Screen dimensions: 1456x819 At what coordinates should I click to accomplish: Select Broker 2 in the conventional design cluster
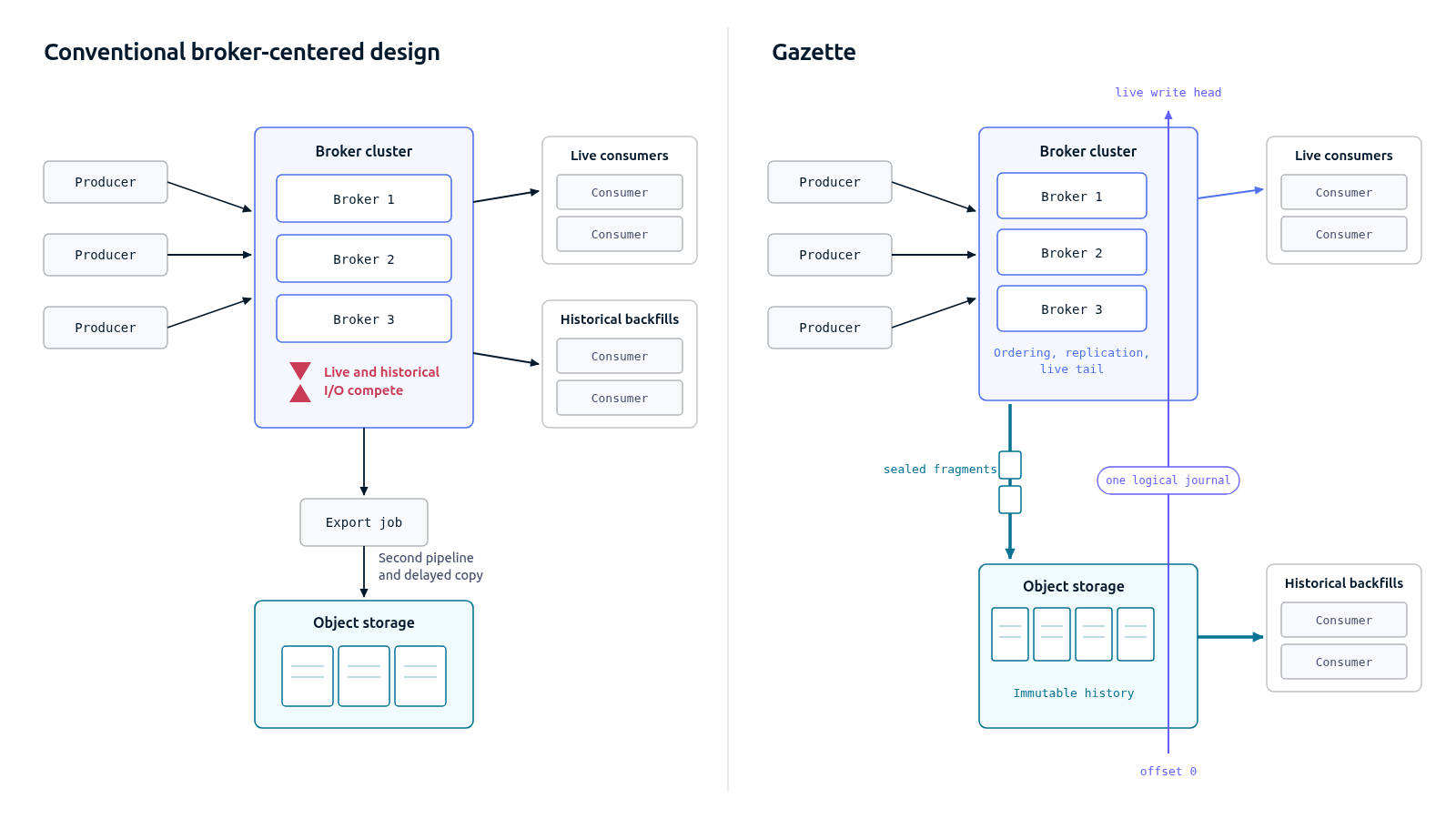364,258
